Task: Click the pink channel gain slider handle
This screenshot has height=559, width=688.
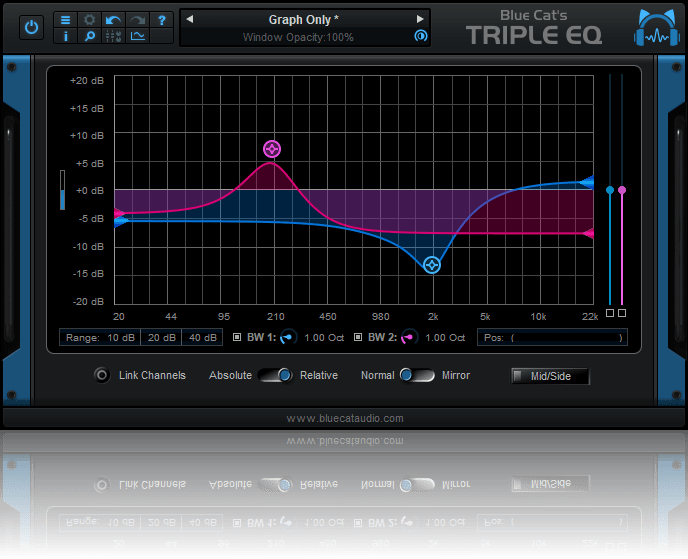Action: pyautogui.click(x=622, y=190)
